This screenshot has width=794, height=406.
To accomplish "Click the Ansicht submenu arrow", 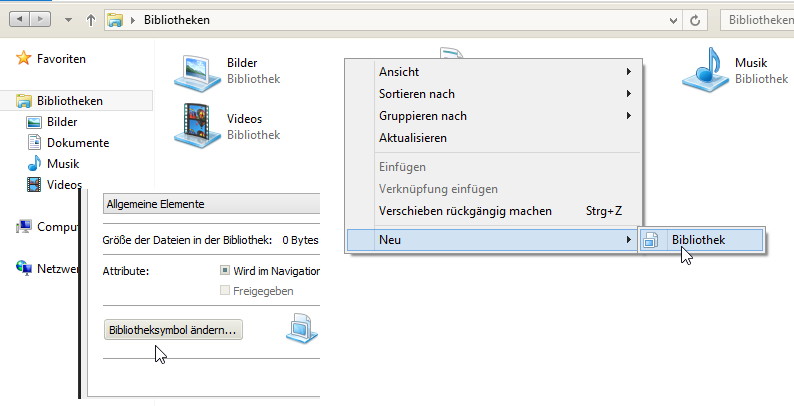I will (x=628, y=71).
